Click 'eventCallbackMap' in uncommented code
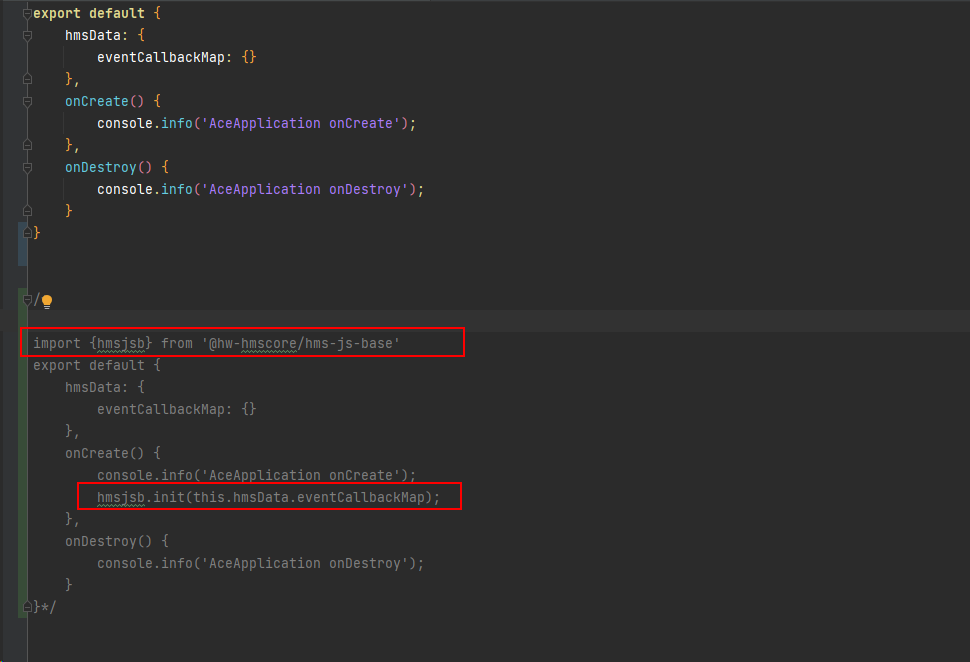Screen dimensions: 970x662 (x=161, y=58)
